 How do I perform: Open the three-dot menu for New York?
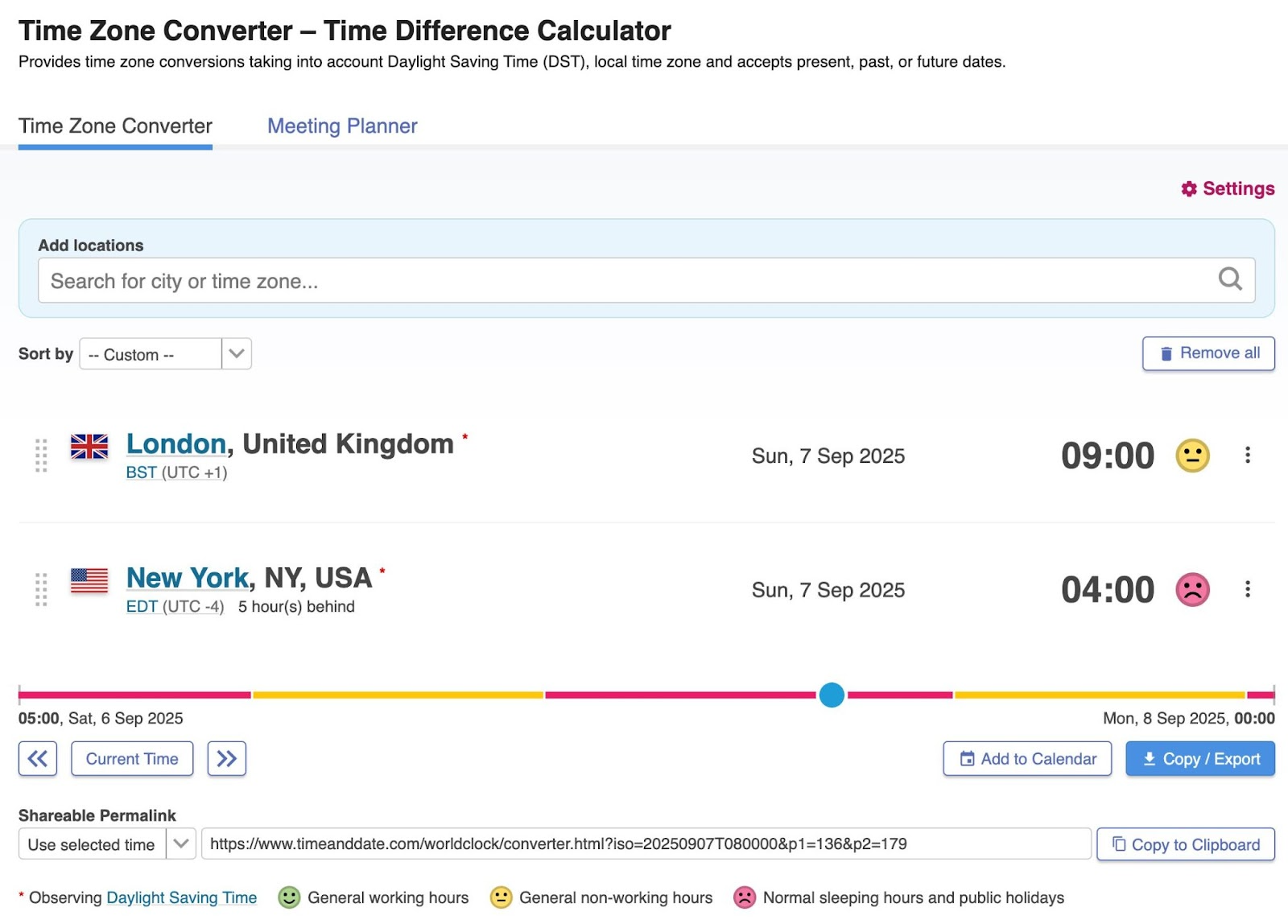[1248, 589]
